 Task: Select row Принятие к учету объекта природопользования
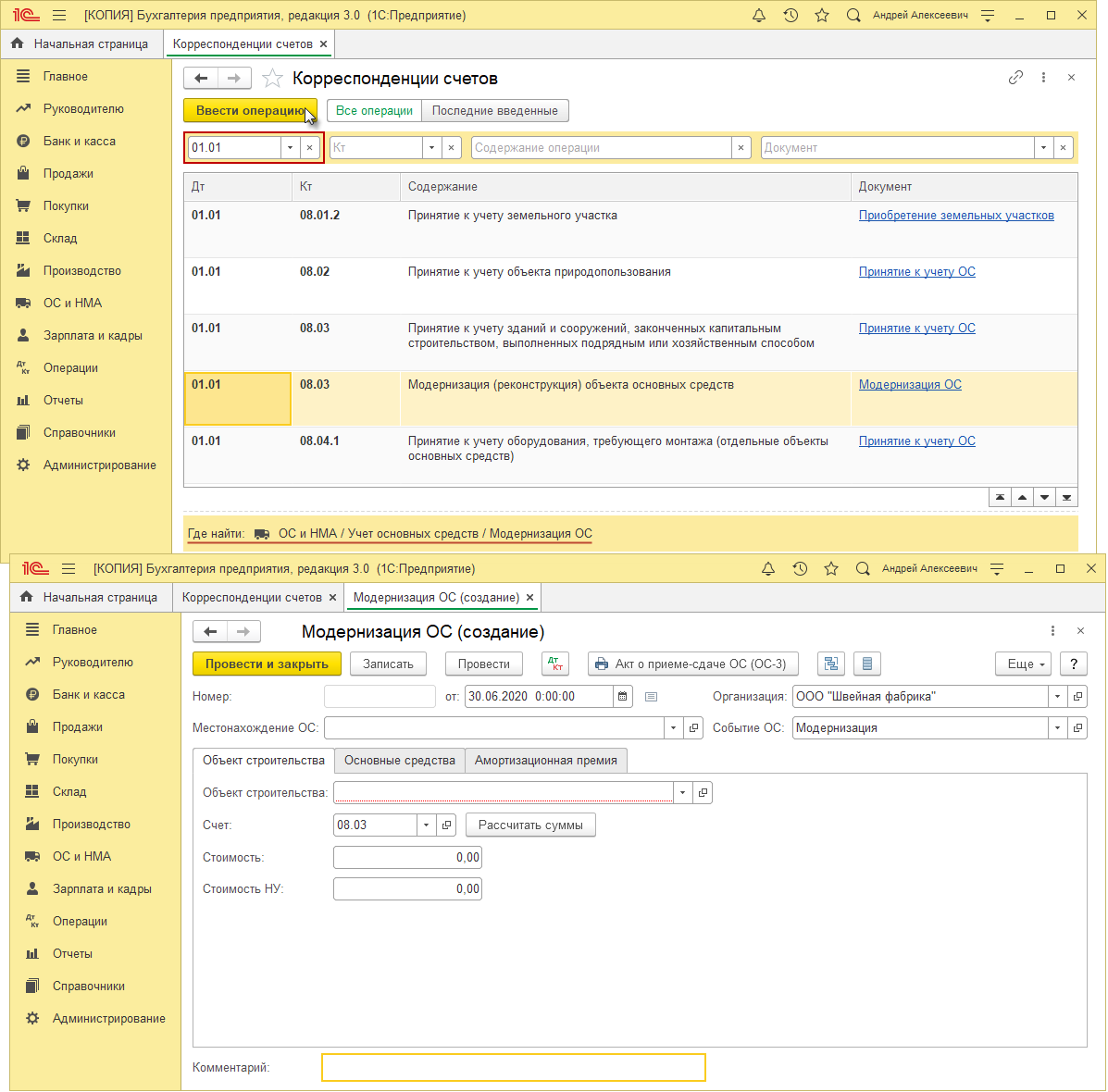(x=630, y=286)
